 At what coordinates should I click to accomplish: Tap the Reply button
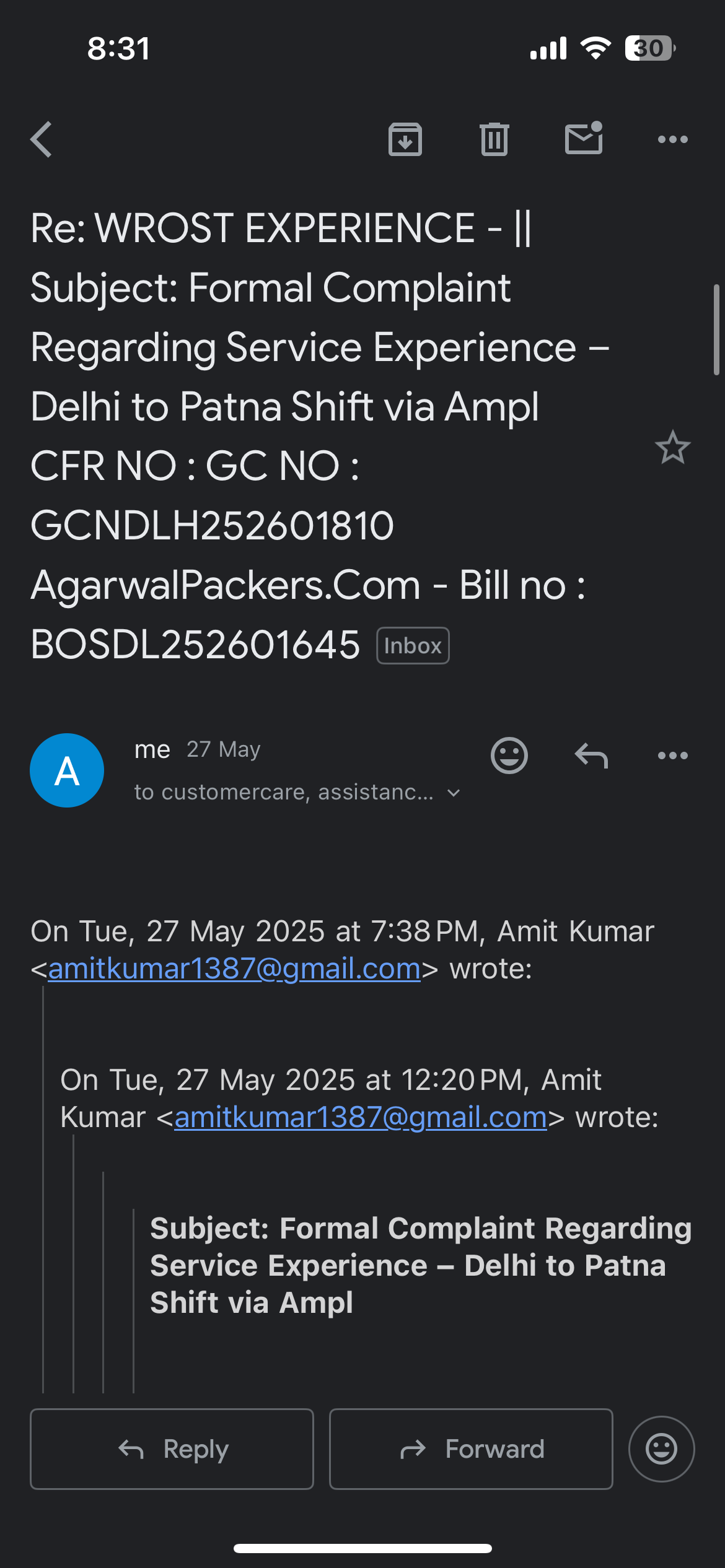[172, 1449]
